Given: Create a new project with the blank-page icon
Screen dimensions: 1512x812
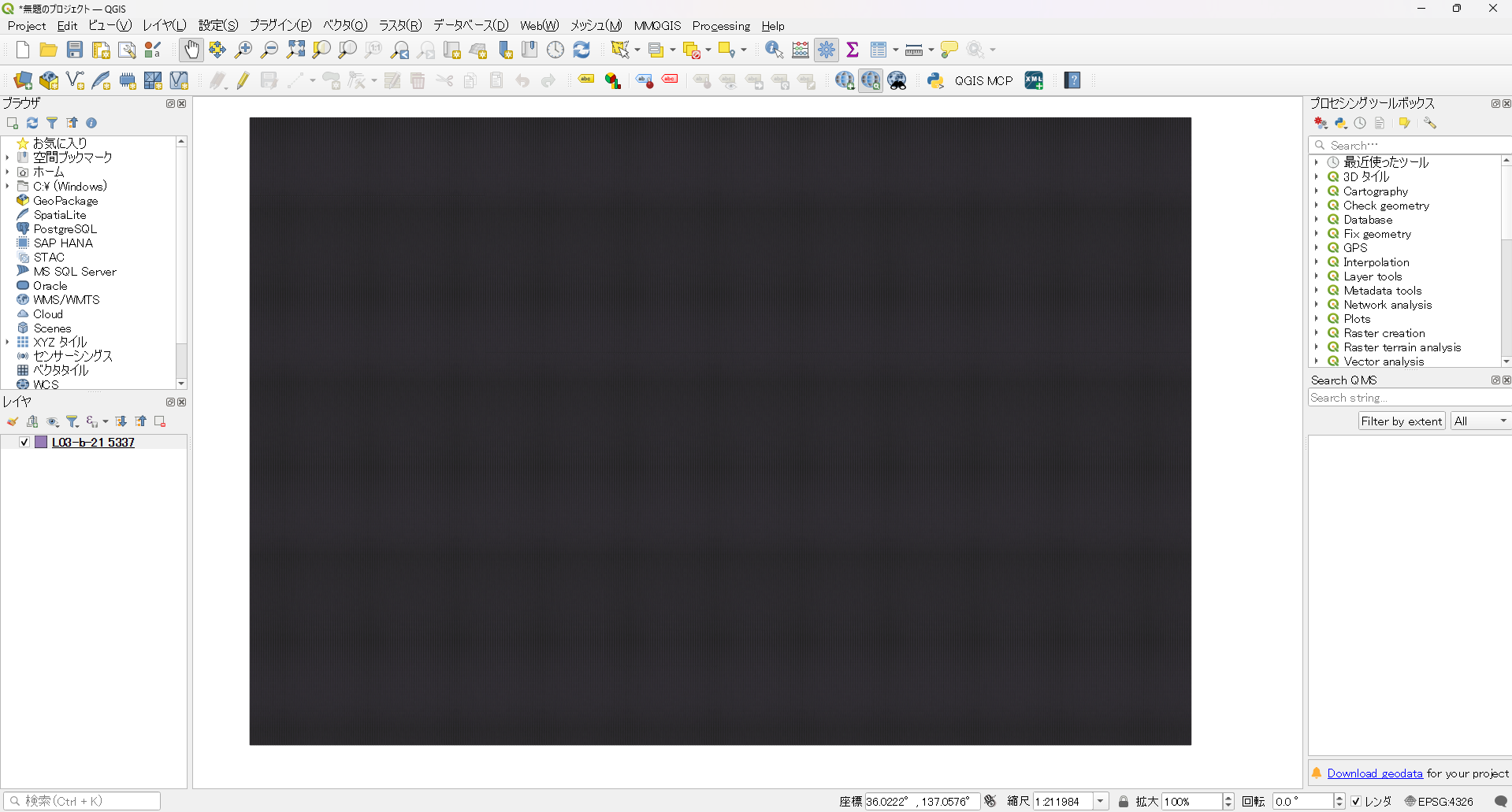Looking at the screenshot, I should (x=23, y=50).
